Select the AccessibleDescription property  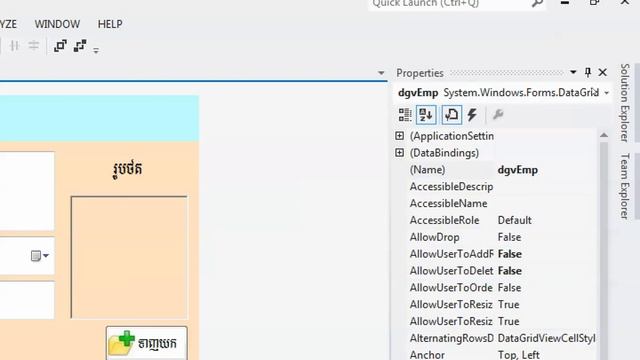click(451, 187)
